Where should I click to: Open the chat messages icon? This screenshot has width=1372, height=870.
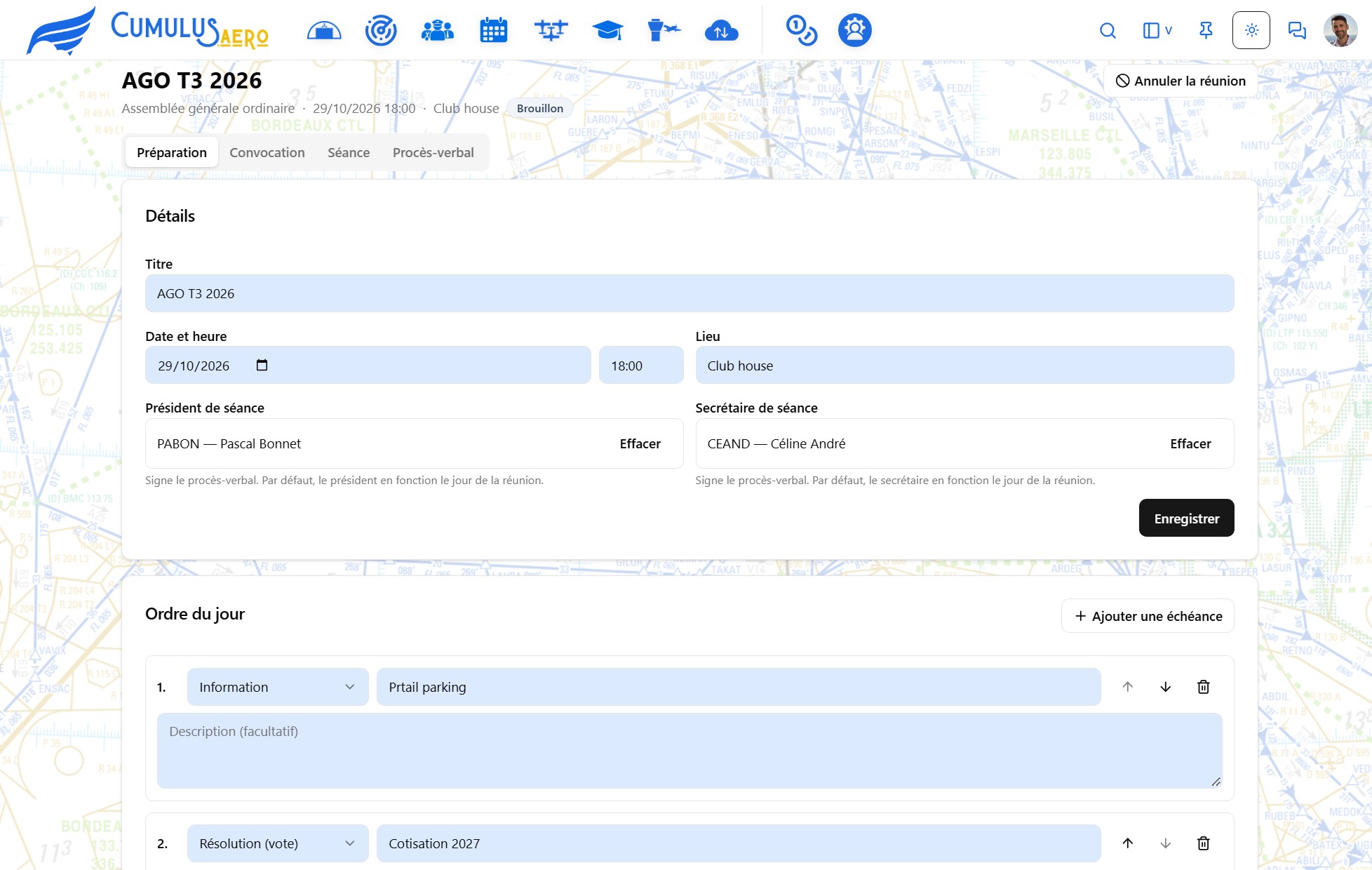point(1297,30)
